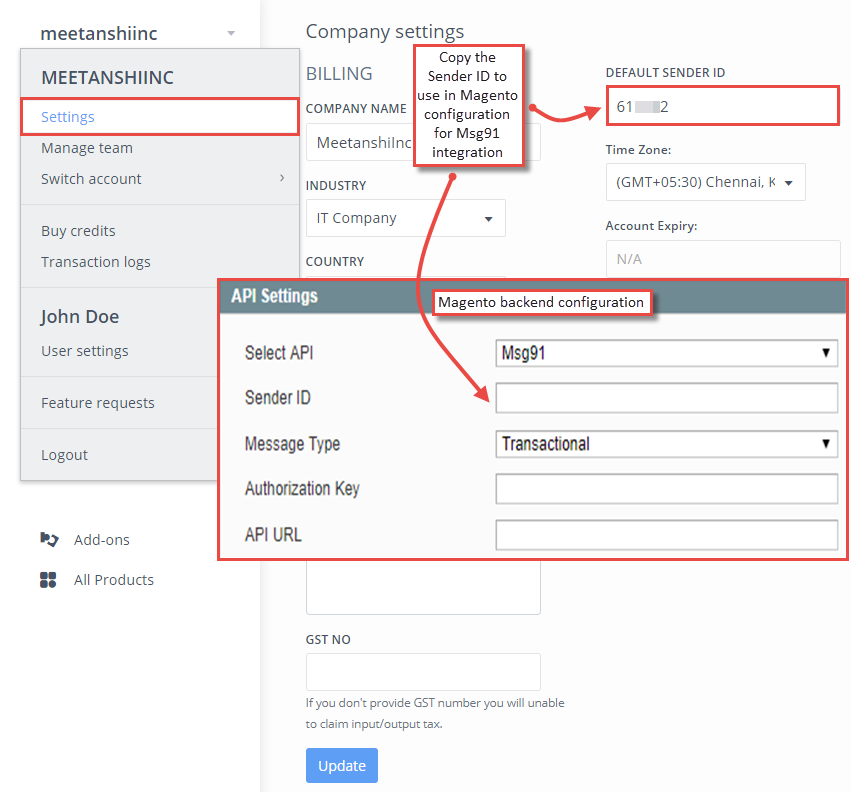
Task: Click the COUNTRY label
Action: tap(335, 262)
